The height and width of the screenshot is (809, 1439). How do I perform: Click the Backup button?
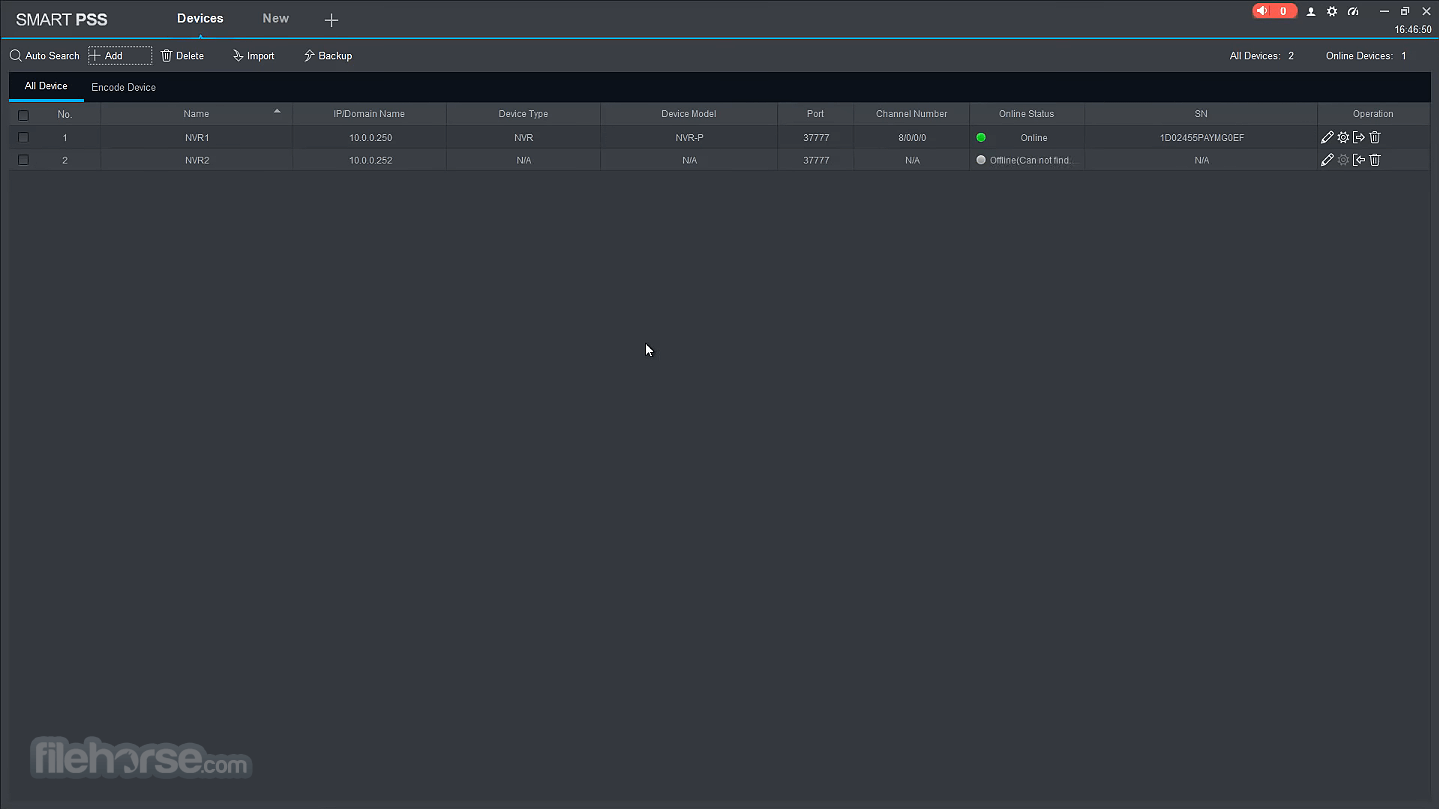[328, 56]
